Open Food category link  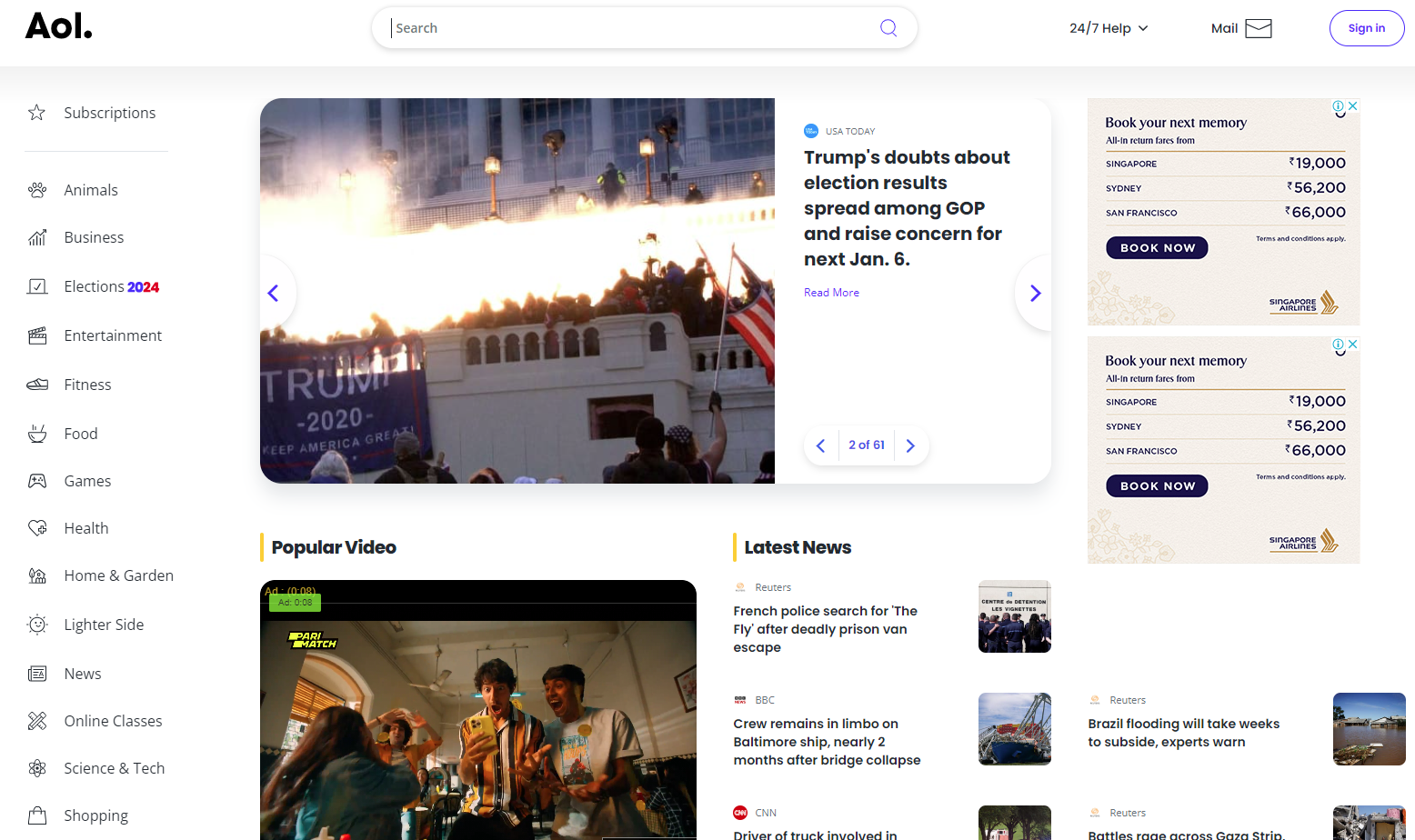[x=81, y=434]
